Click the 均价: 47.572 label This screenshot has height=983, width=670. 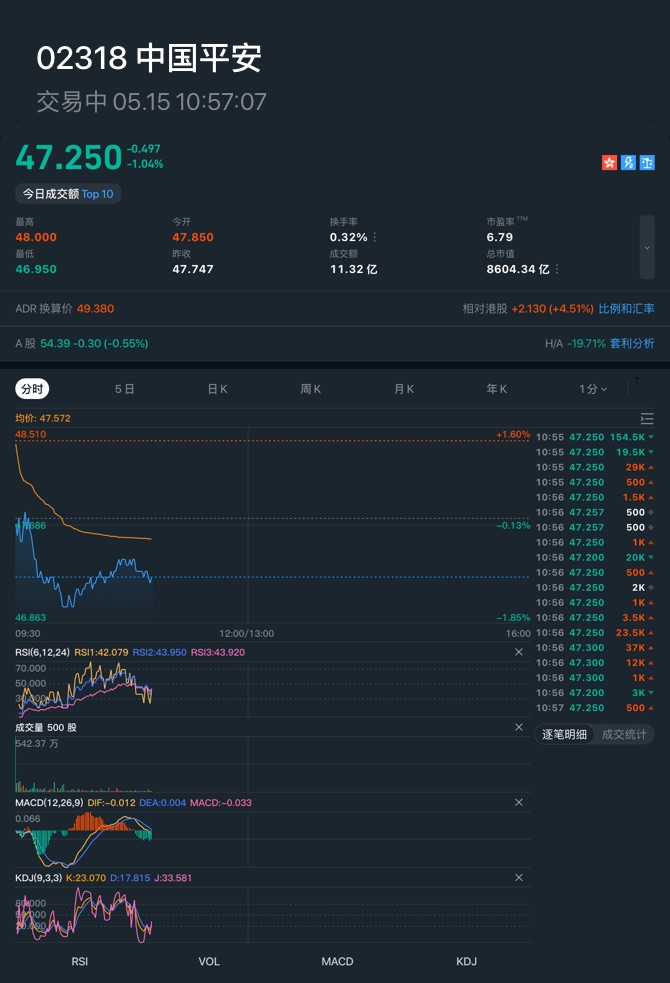pos(43,418)
